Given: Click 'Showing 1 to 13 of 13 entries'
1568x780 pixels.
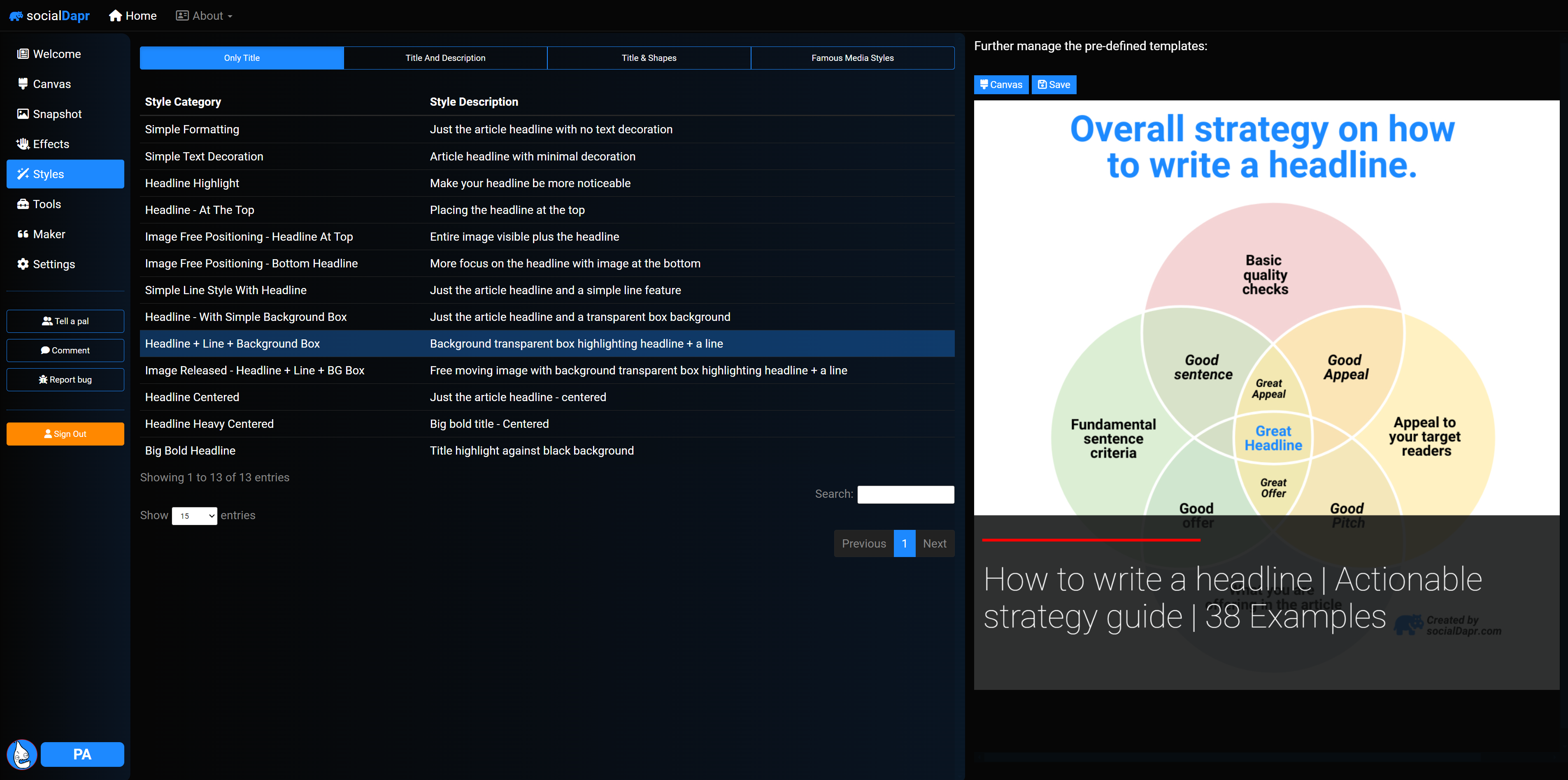Looking at the screenshot, I should [214, 478].
